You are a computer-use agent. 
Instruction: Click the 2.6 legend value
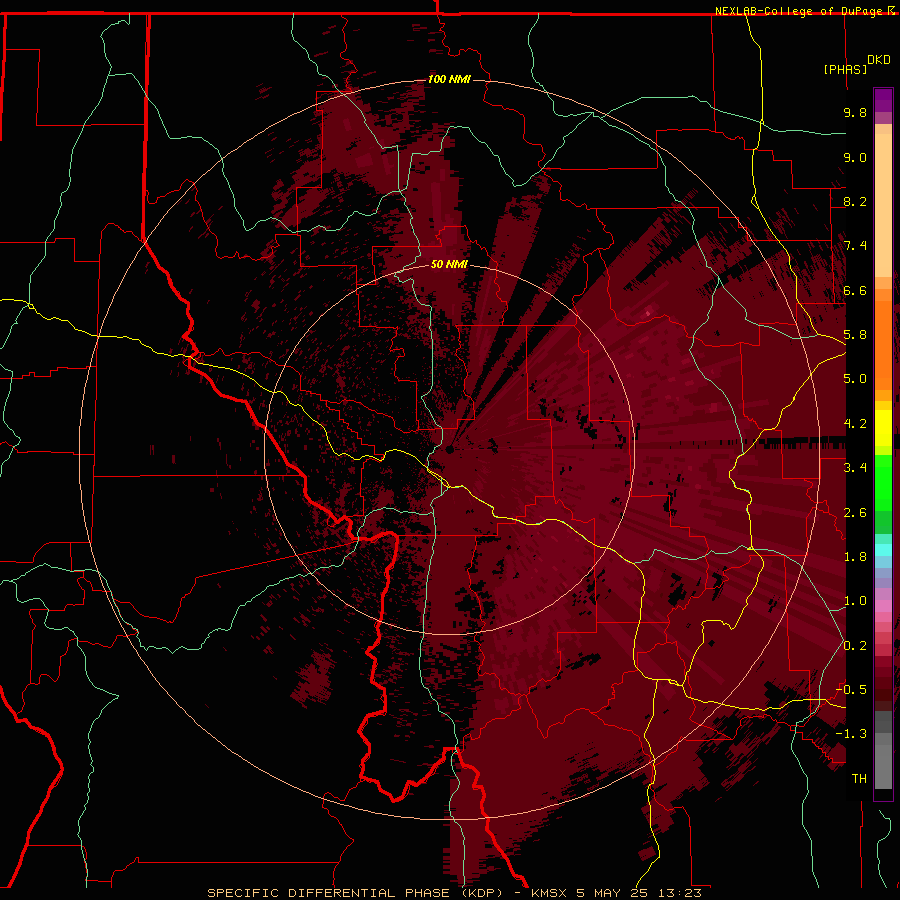pyautogui.click(x=855, y=513)
